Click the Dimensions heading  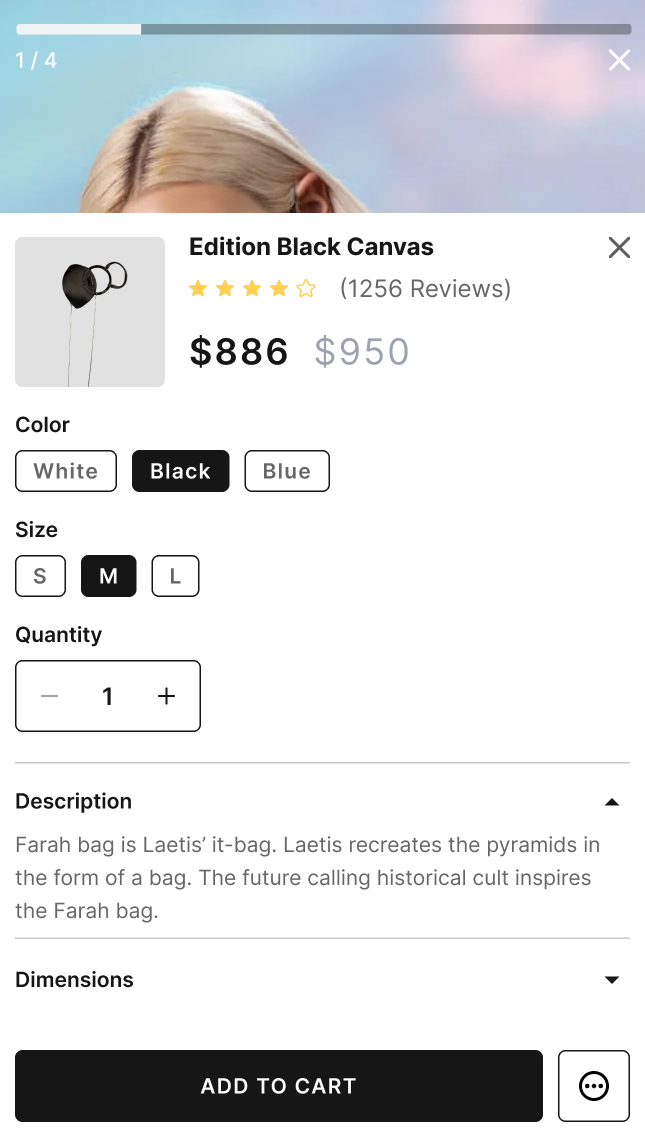coord(74,980)
